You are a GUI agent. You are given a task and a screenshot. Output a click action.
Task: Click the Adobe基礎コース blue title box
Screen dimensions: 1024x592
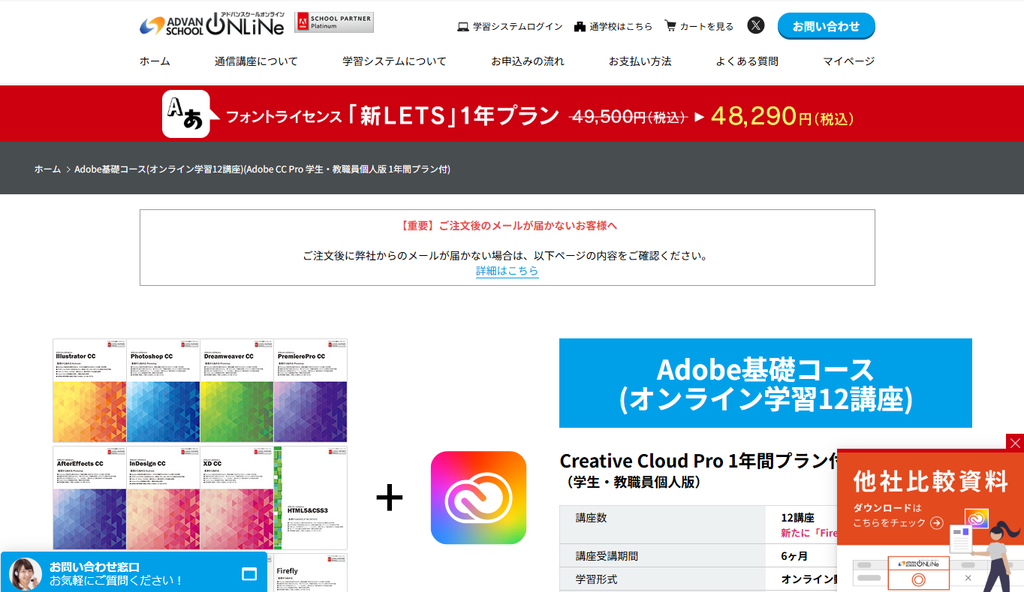(765, 383)
